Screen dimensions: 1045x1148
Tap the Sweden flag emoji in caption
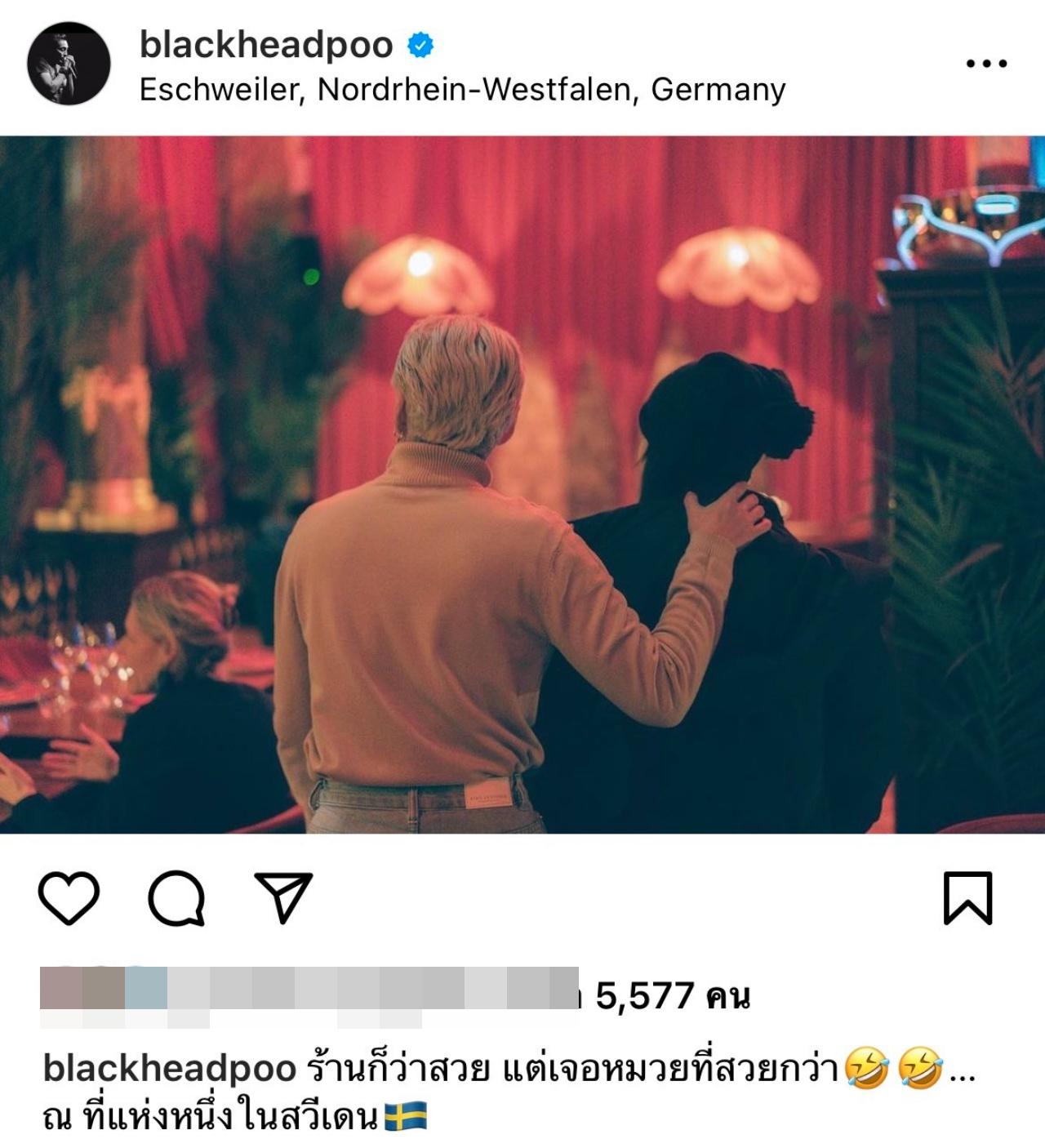tap(406, 1116)
